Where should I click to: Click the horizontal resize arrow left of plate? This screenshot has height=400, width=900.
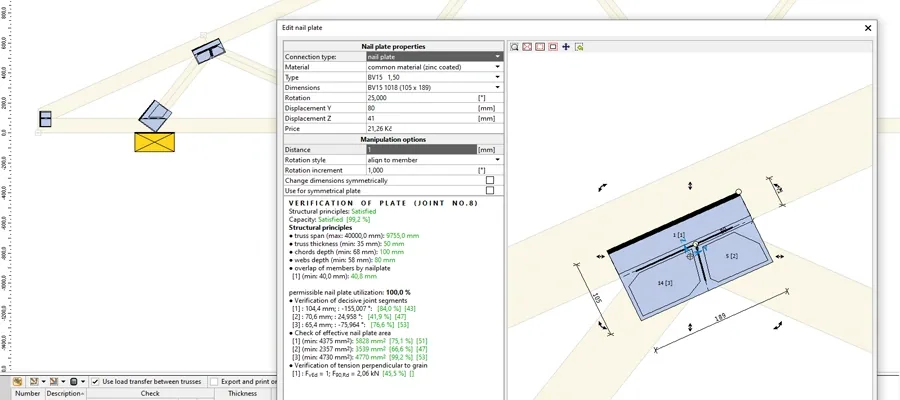click(x=600, y=257)
